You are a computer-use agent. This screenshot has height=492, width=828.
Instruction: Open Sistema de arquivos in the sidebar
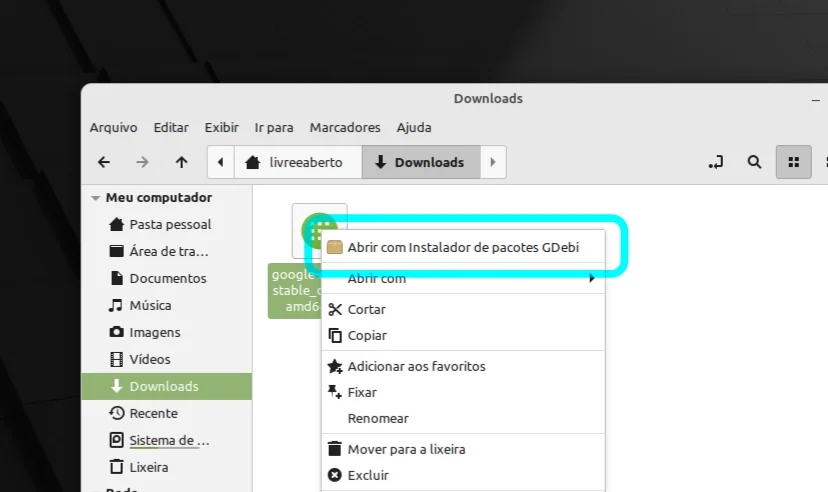click(x=166, y=440)
